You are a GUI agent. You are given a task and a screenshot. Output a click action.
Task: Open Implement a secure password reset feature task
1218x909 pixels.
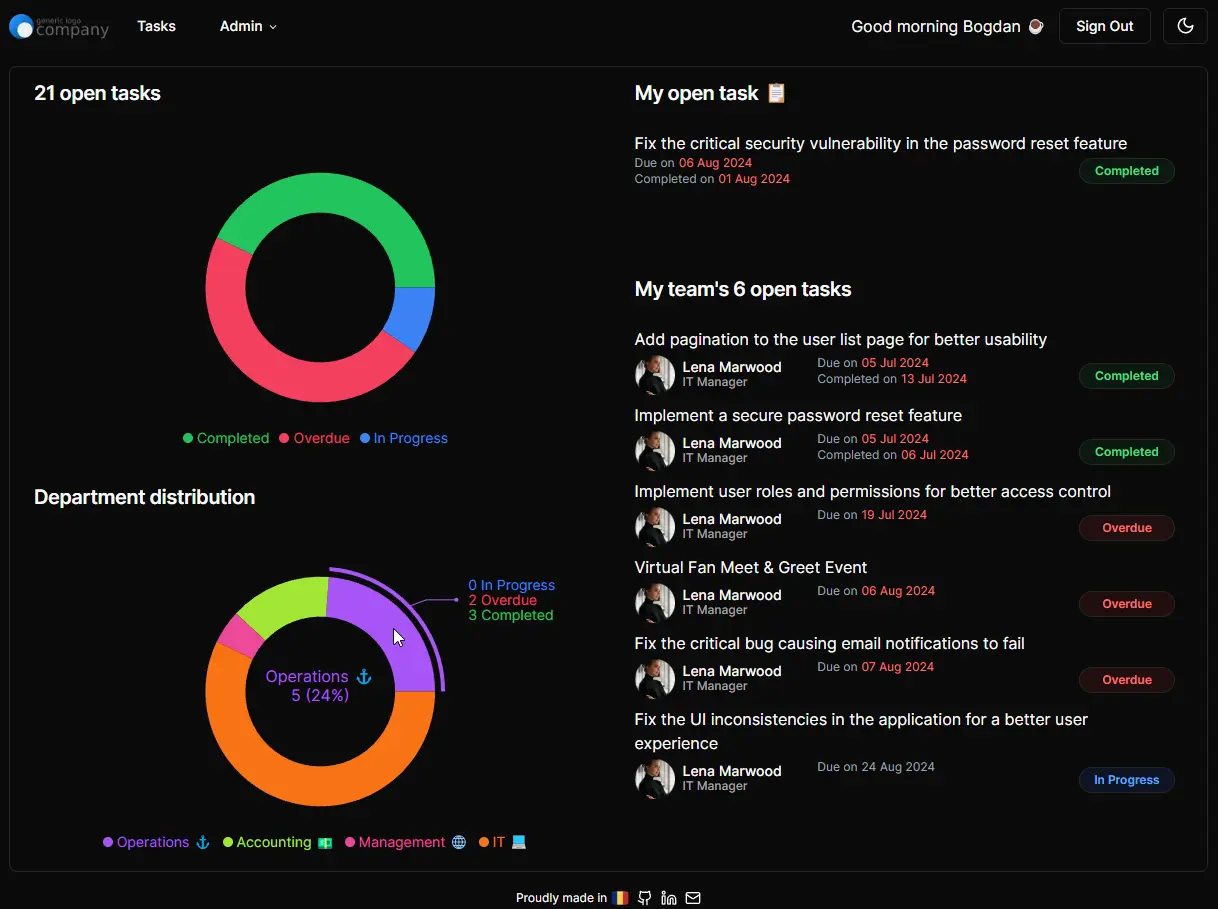pyautogui.click(x=798, y=415)
